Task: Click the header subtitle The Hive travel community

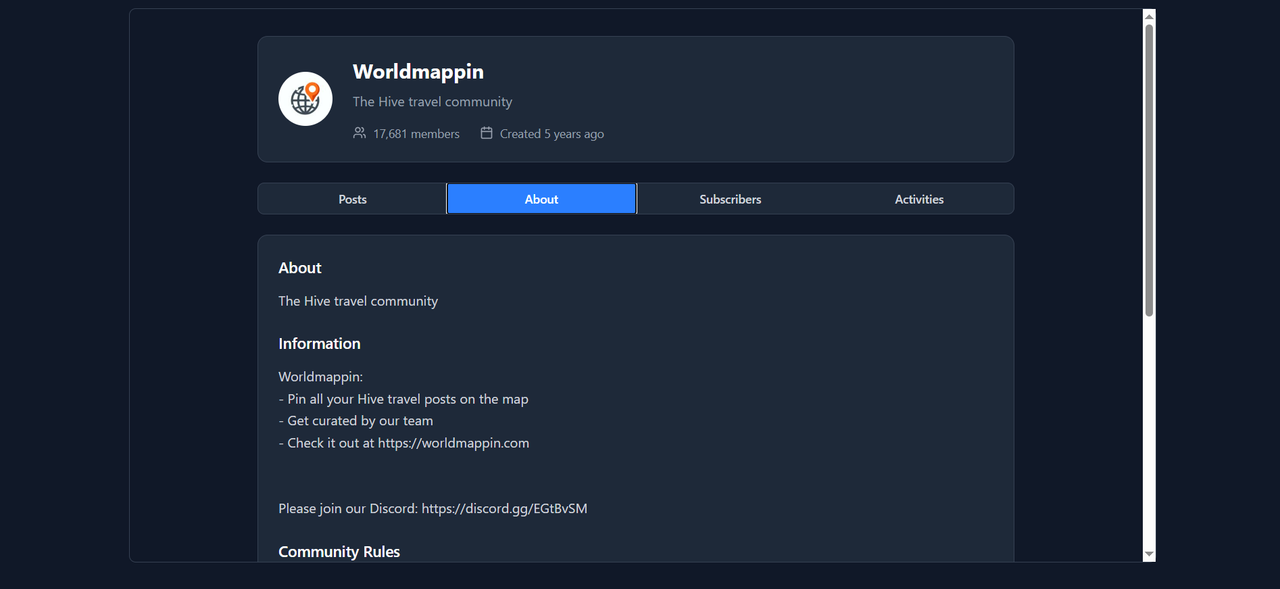Action: pyautogui.click(x=432, y=102)
